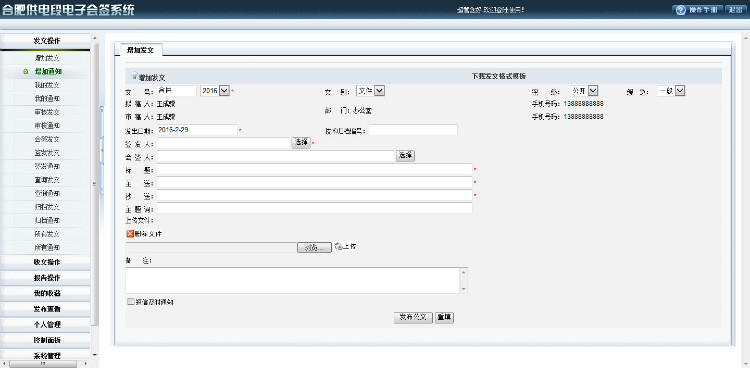Click the sidebar horizontal scrollbar right arrow
Viewport: 750px width, 376px height.
coord(86,364)
